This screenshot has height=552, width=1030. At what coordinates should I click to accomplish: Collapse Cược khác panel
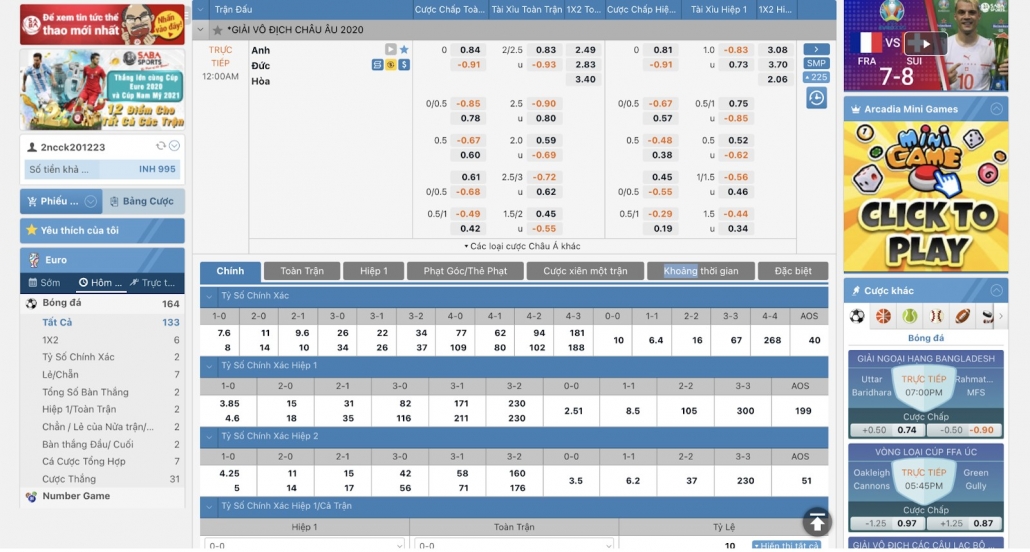(996, 290)
